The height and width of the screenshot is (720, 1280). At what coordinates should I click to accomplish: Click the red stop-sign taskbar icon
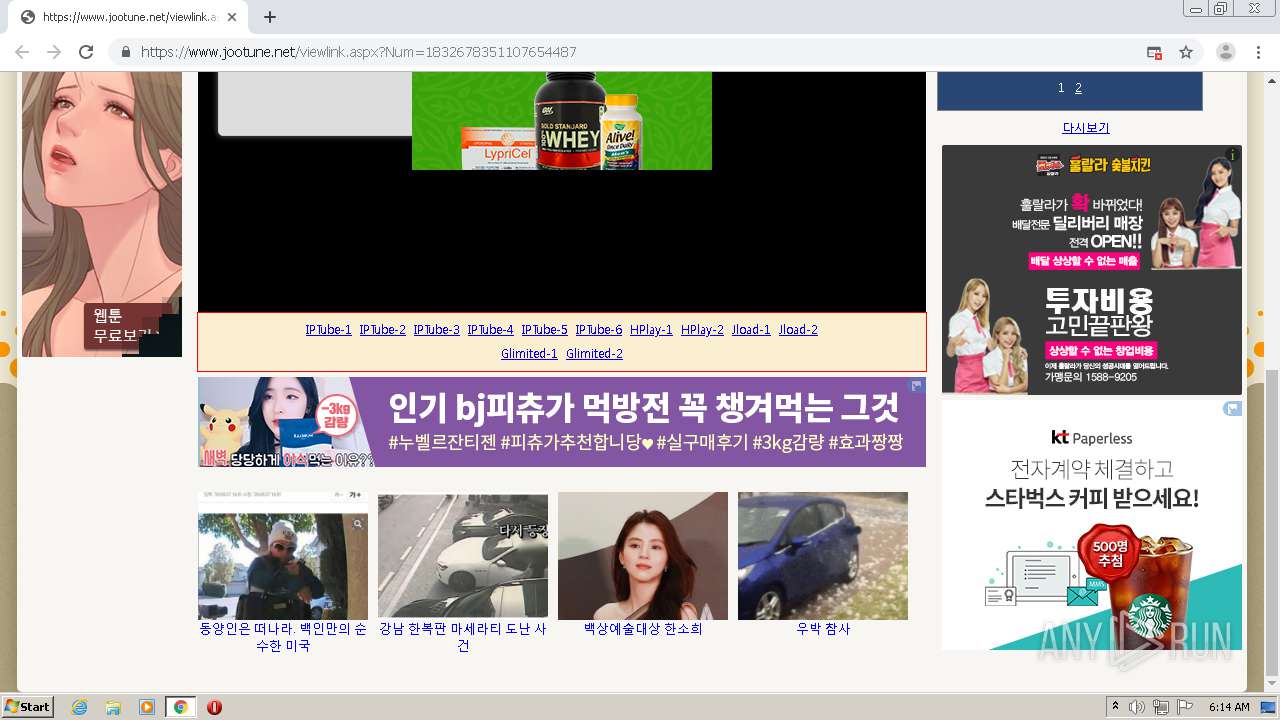(214, 707)
